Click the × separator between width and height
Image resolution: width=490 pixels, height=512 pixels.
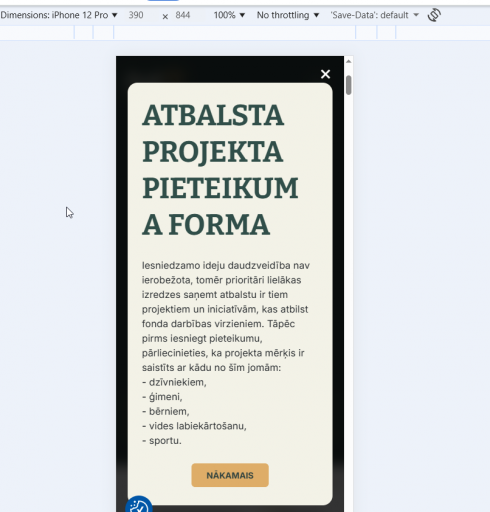[x=165, y=16]
